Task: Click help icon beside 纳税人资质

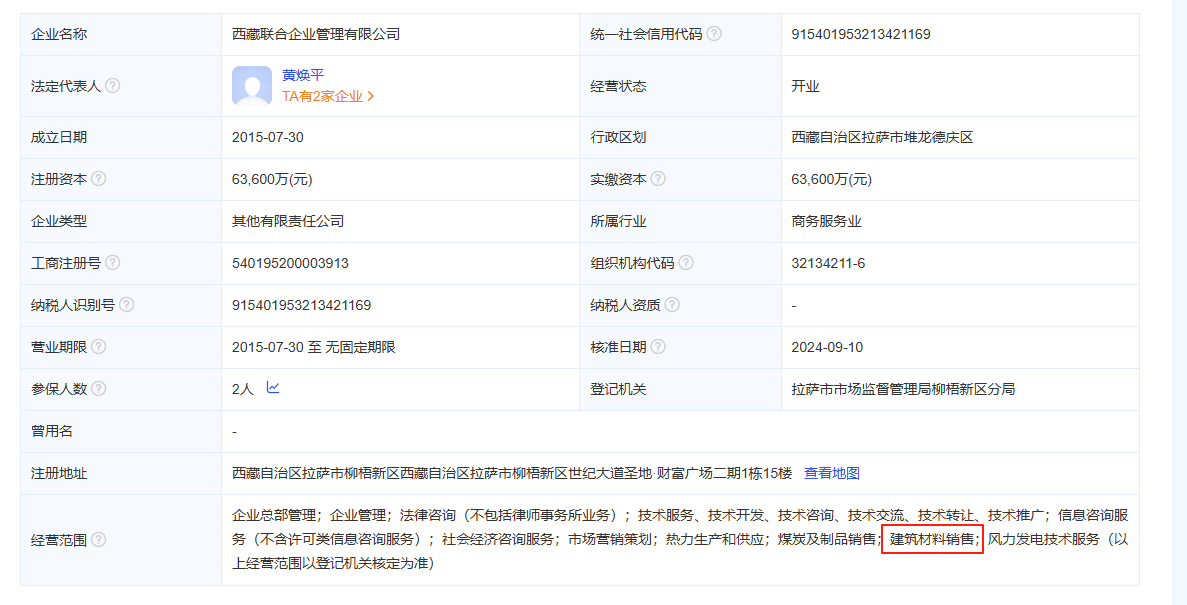Action: [x=671, y=304]
